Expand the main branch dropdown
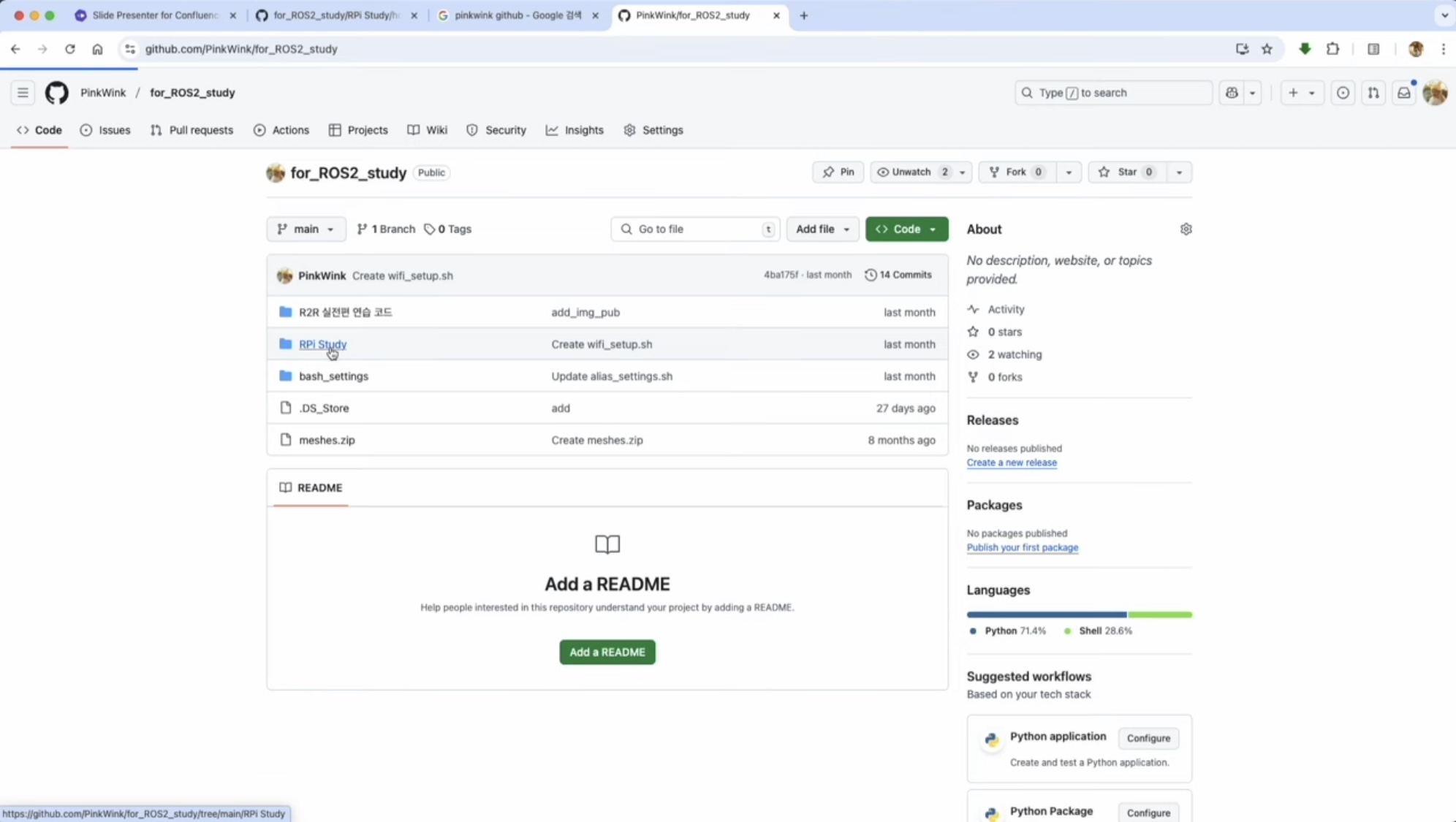The image size is (1456, 822). click(x=306, y=229)
